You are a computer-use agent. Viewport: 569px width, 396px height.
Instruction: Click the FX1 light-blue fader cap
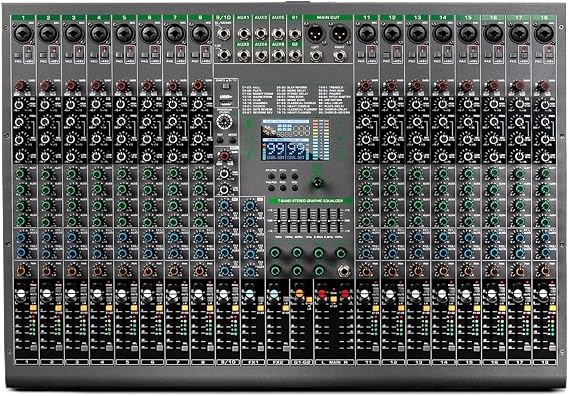click(x=249, y=293)
